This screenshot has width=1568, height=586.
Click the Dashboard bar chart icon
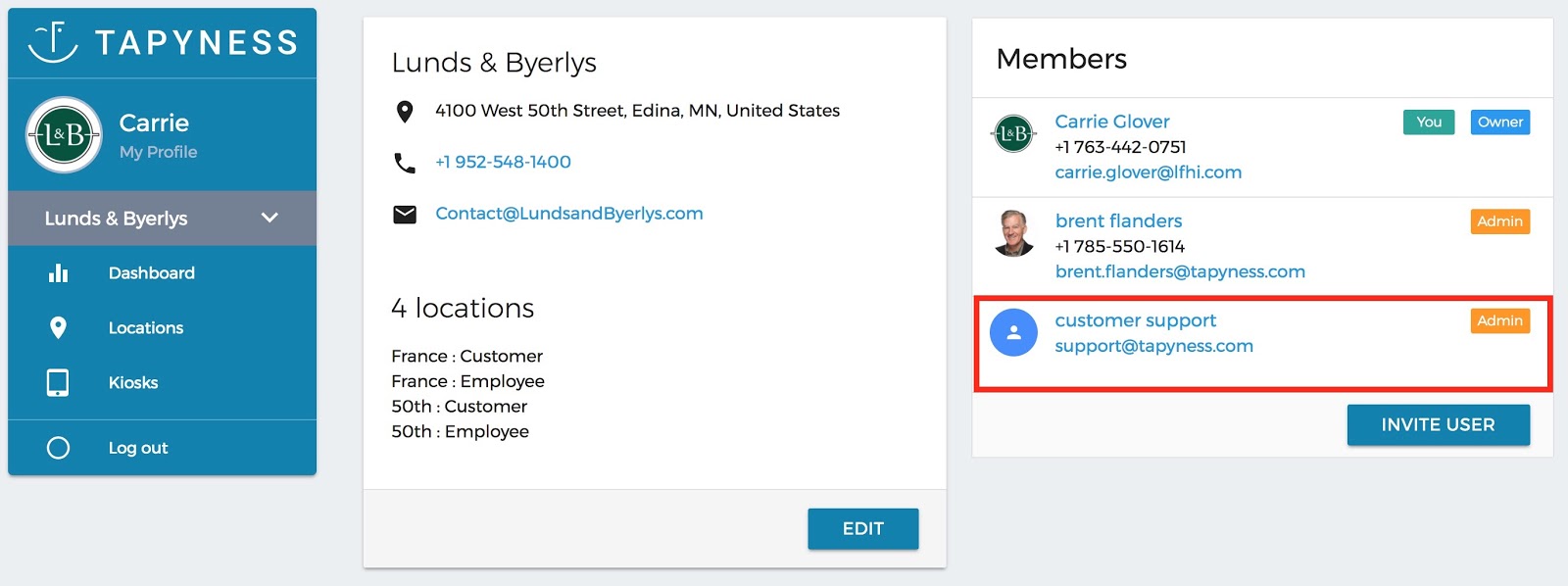coord(58,272)
